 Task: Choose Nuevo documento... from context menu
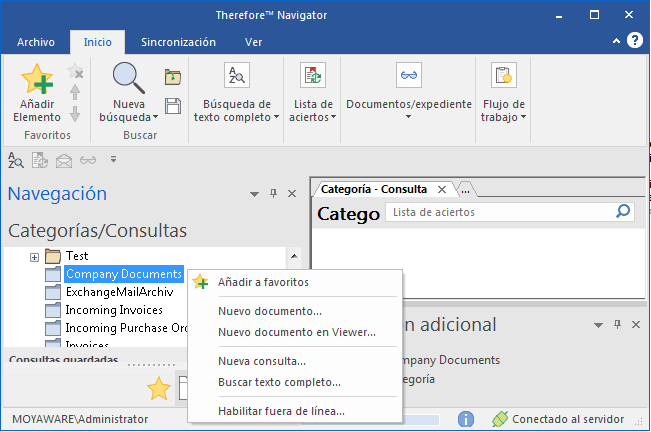pyautogui.click(x=270, y=311)
